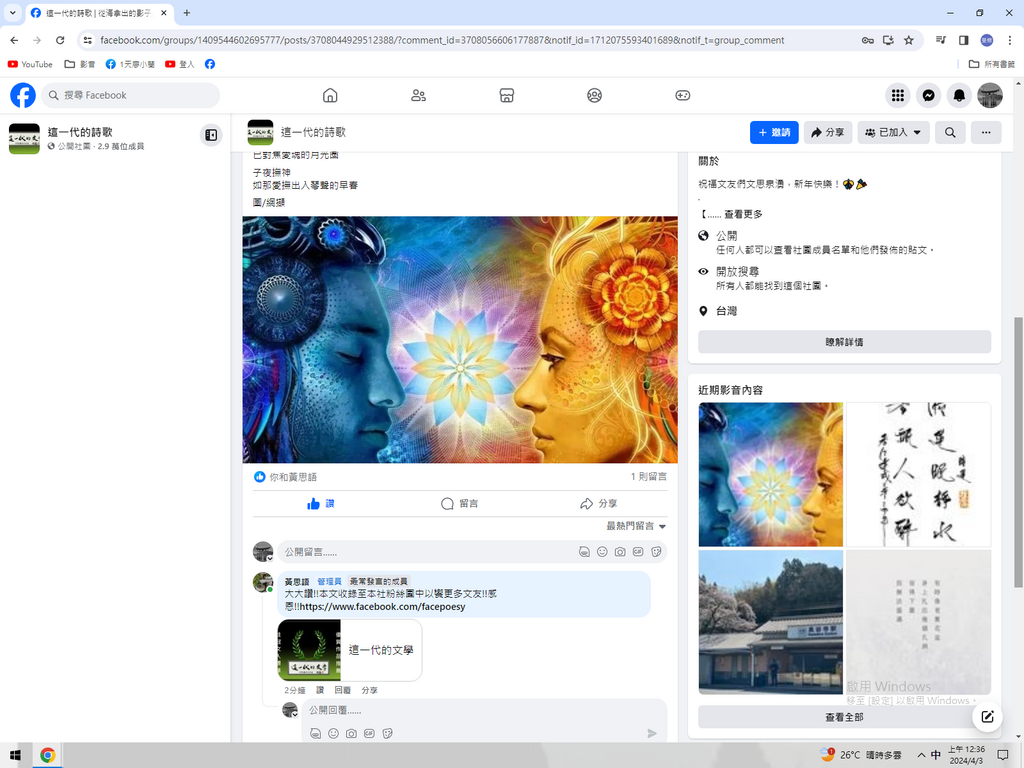
Task: Click the calligraphy thumbnail in recent media
Action: click(x=918, y=474)
